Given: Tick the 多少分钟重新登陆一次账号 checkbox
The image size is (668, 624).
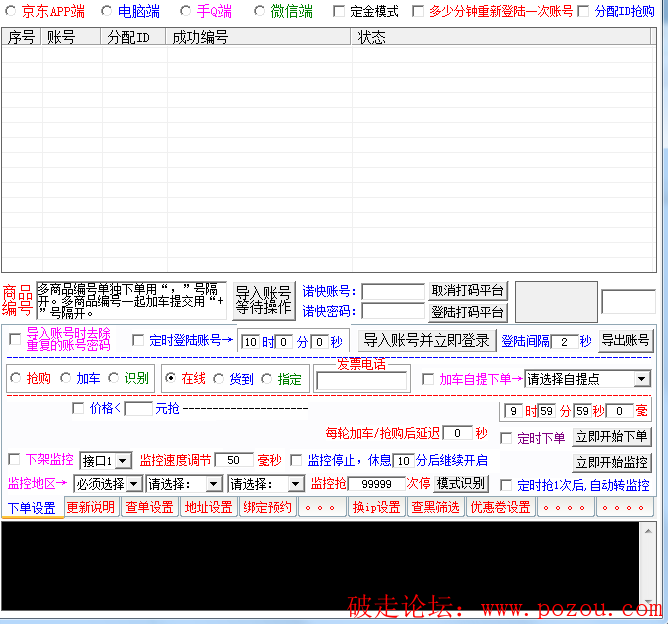Looking at the screenshot, I should click(x=418, y=11).
